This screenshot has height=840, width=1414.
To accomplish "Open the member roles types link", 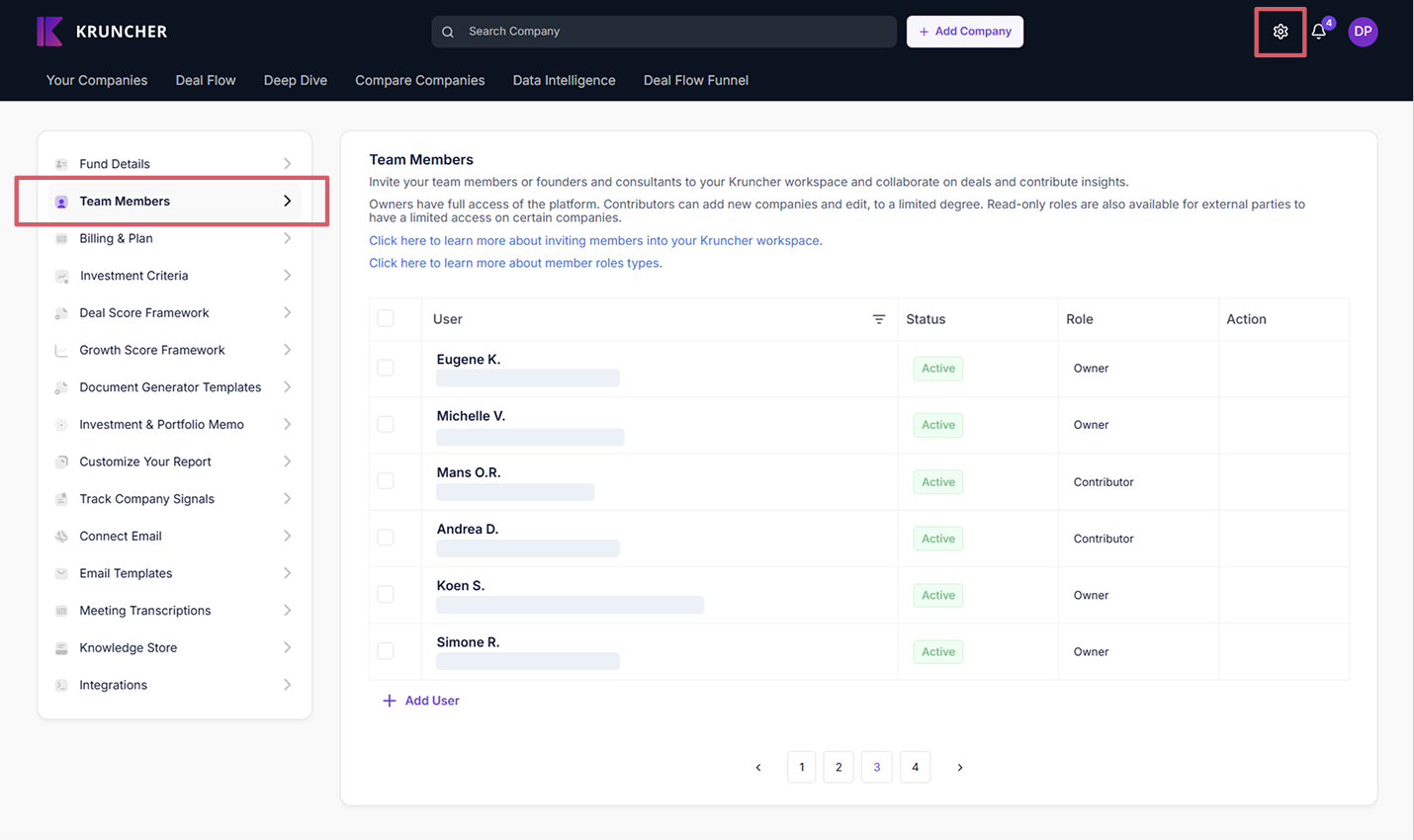I will [x=515, y=263].
